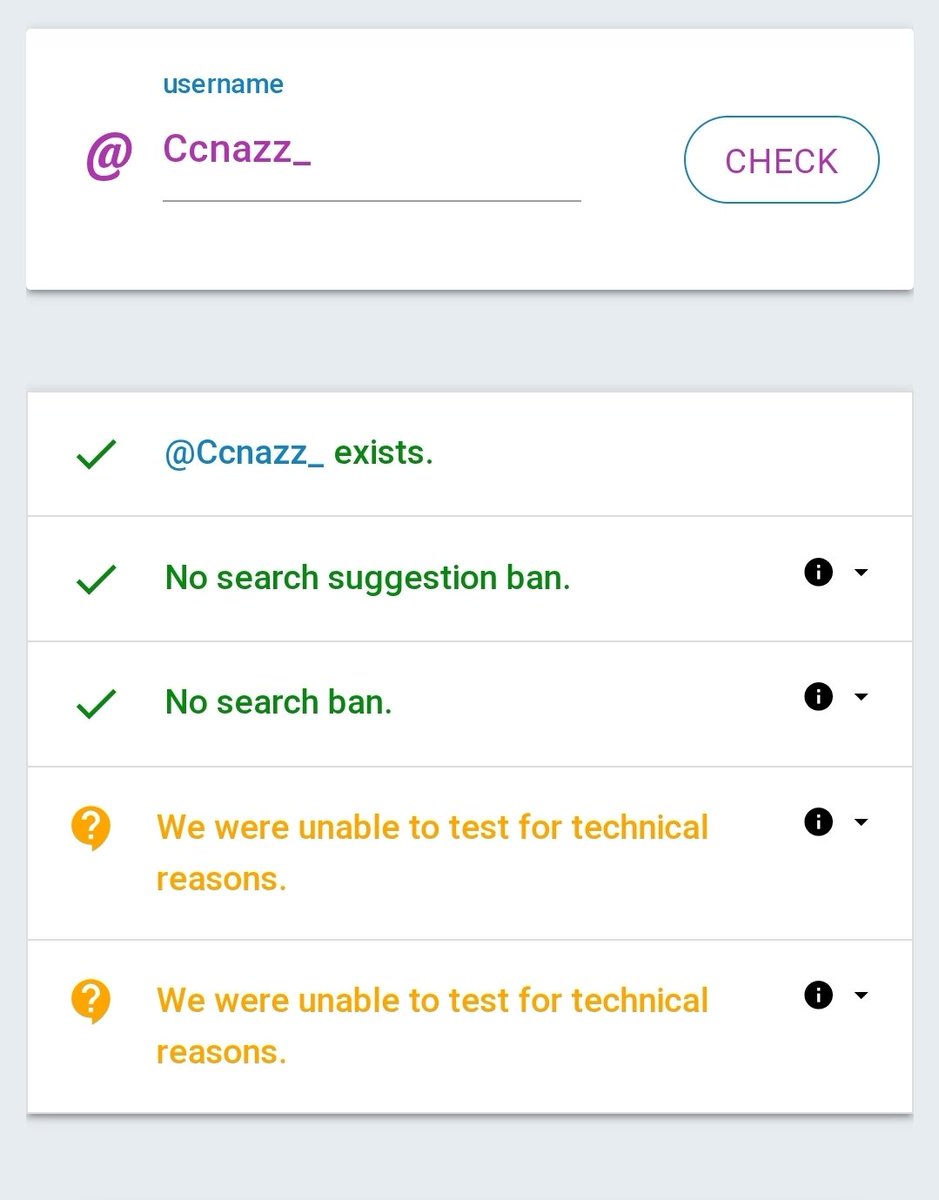Open the @Ccnazz_ profile link

click(244, 453)
